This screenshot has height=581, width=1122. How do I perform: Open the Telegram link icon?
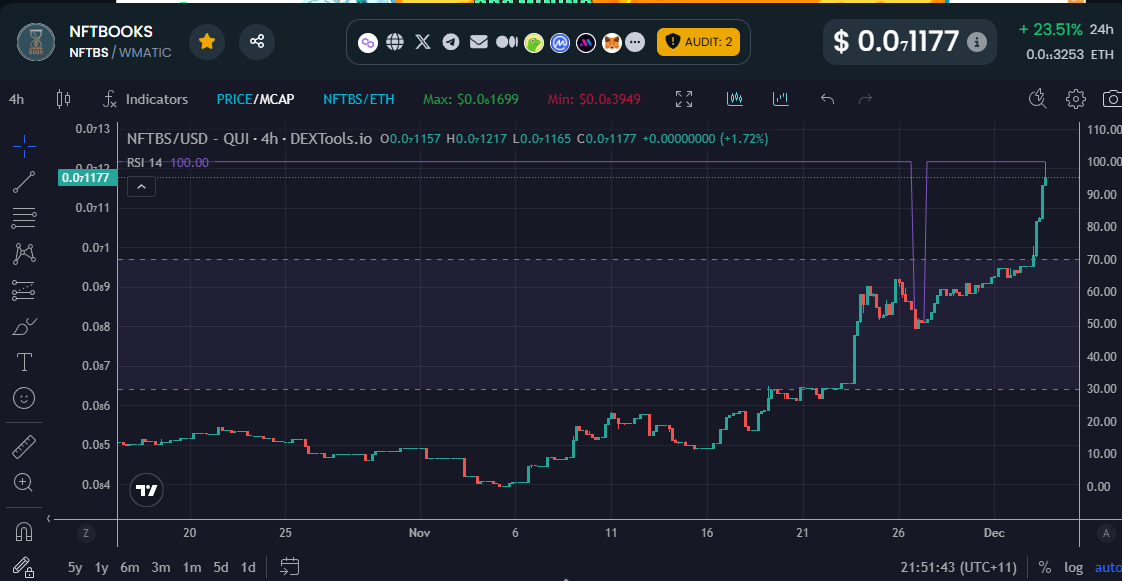[451, 42]
